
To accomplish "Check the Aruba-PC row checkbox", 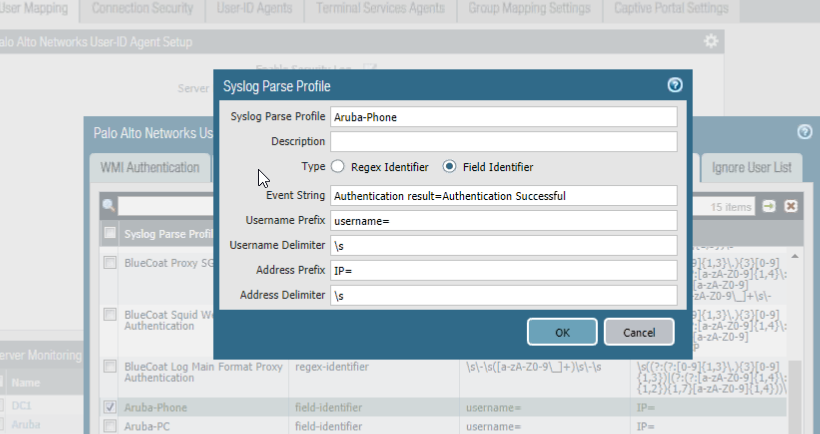I will tap(110, 426).
